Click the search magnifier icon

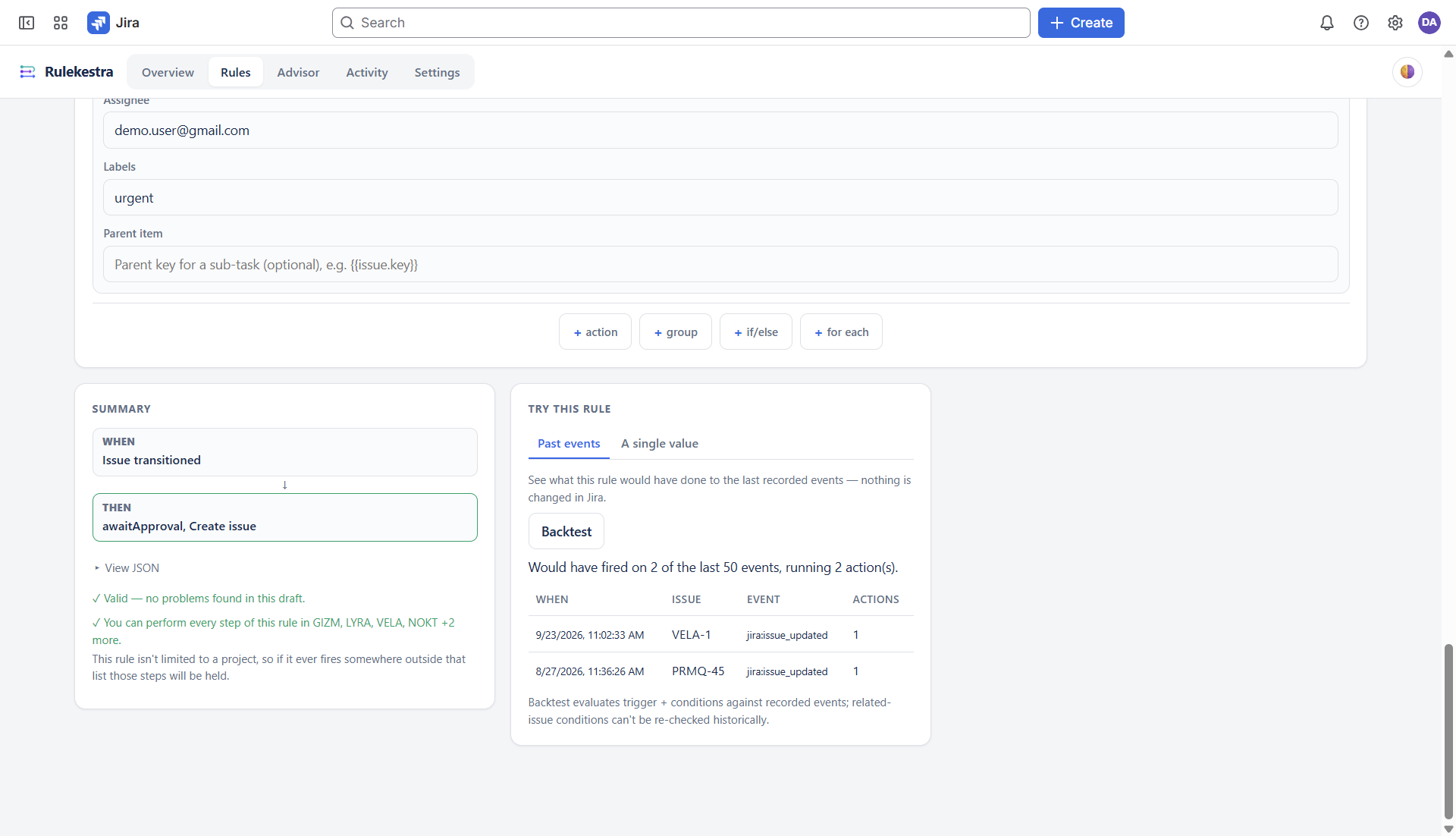[x=347, y=23]
